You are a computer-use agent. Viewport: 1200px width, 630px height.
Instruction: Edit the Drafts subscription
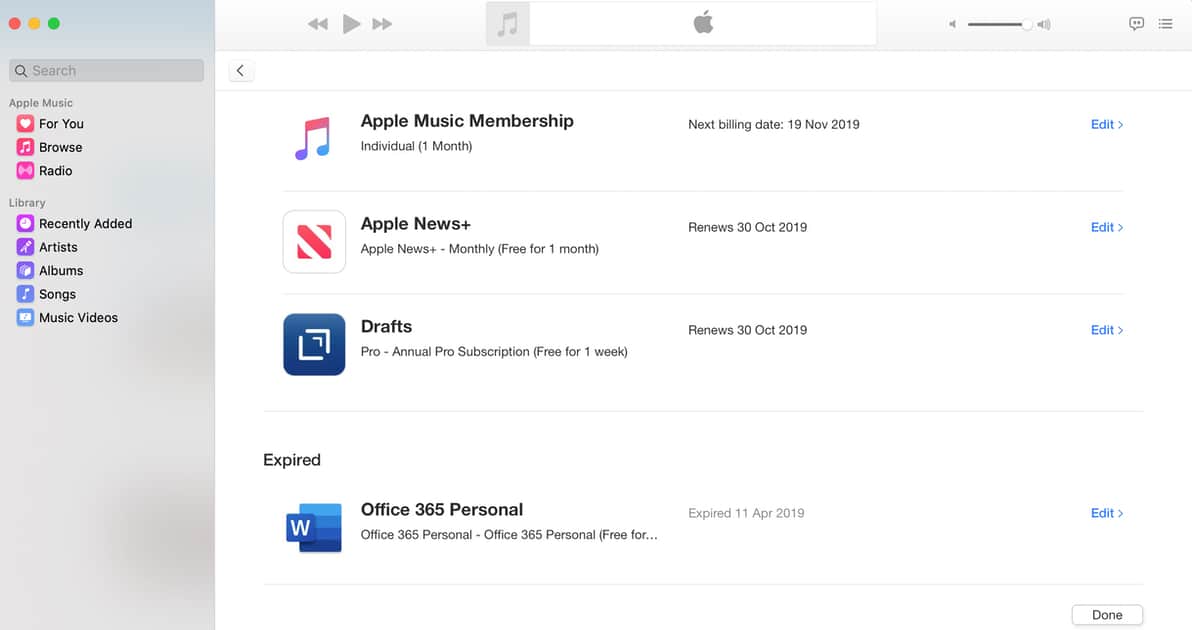click(1106, 330)
